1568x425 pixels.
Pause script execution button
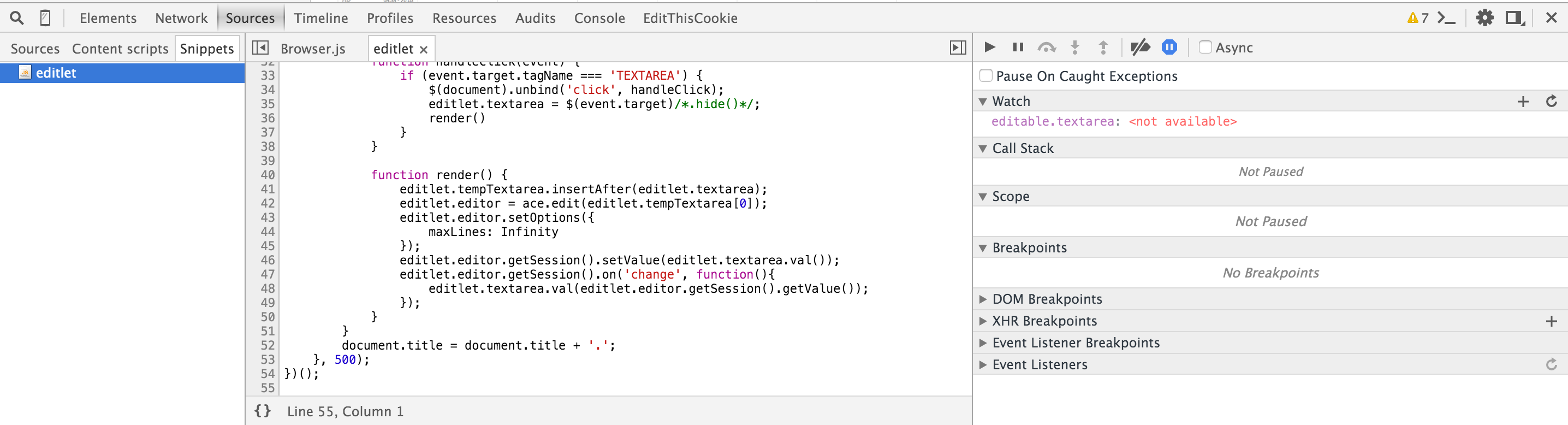coord(1018,47)
